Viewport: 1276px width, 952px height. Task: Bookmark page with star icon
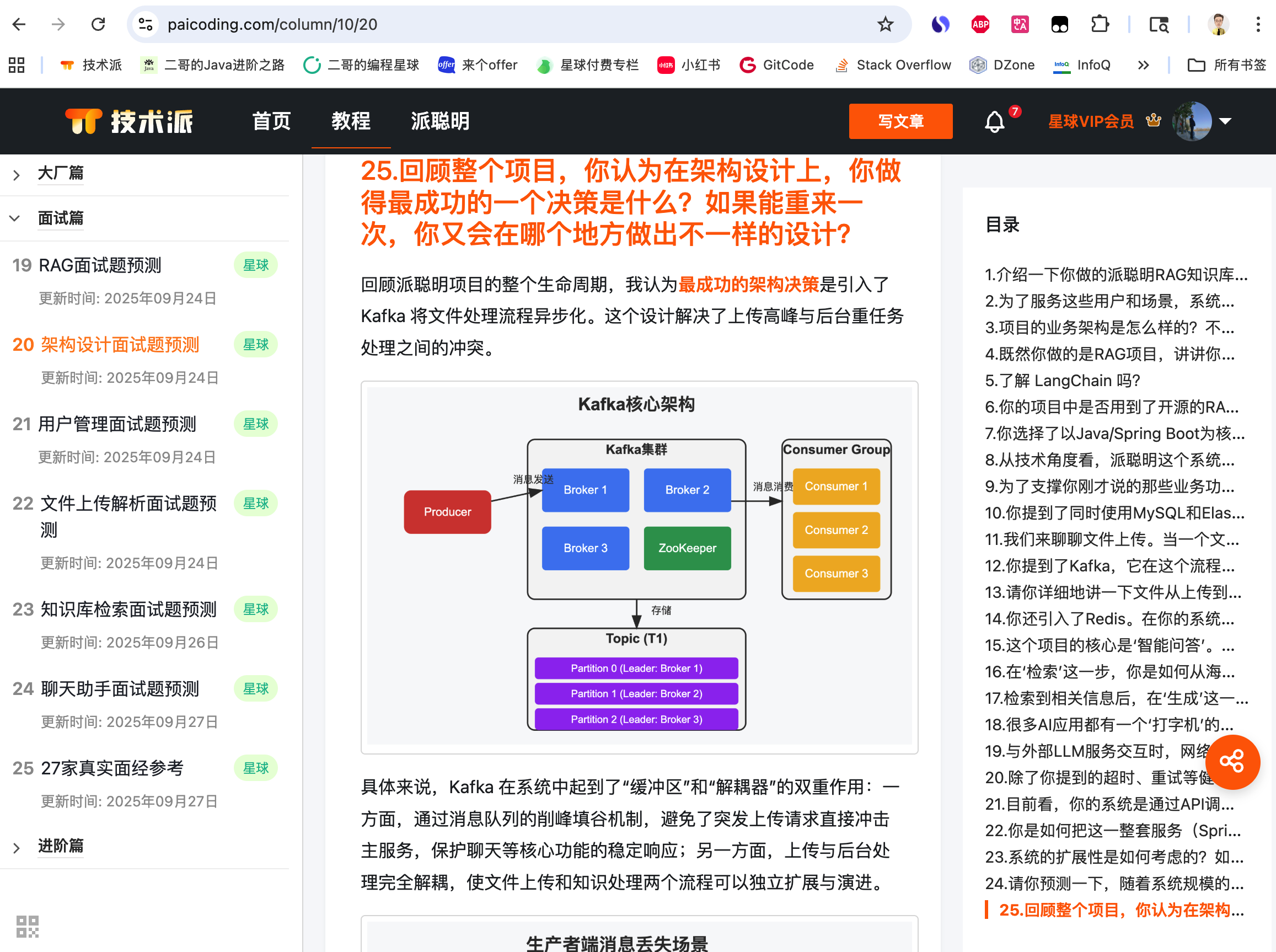pyautogui.click(x=885, y=24)
